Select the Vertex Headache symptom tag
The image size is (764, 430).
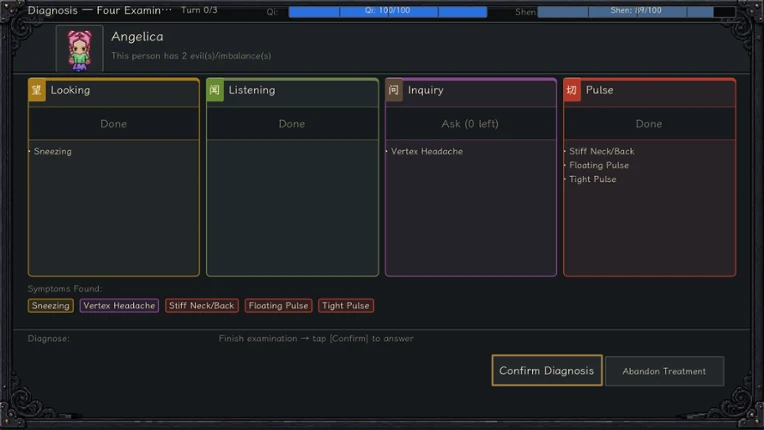tap(119, 306)
